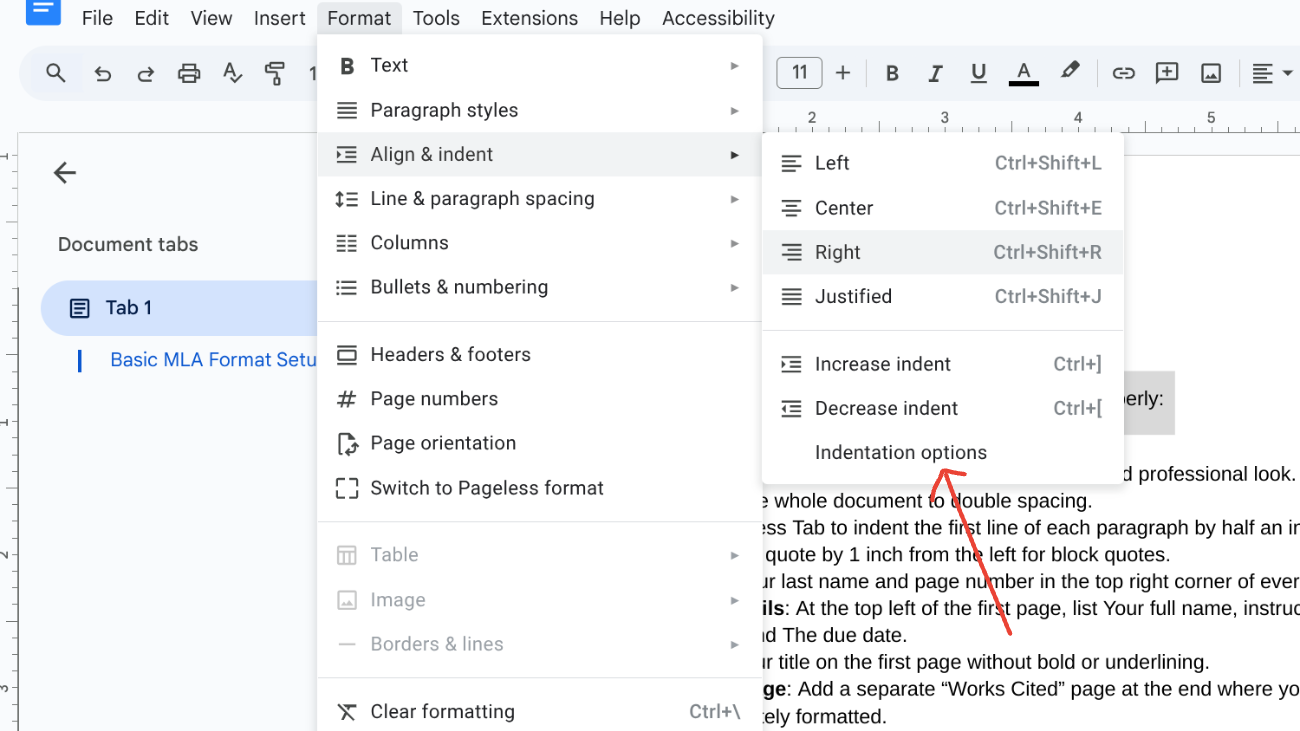1300x731 pixels.
Task: Expand the Bullets & numbering submenu
Action: 459,287
